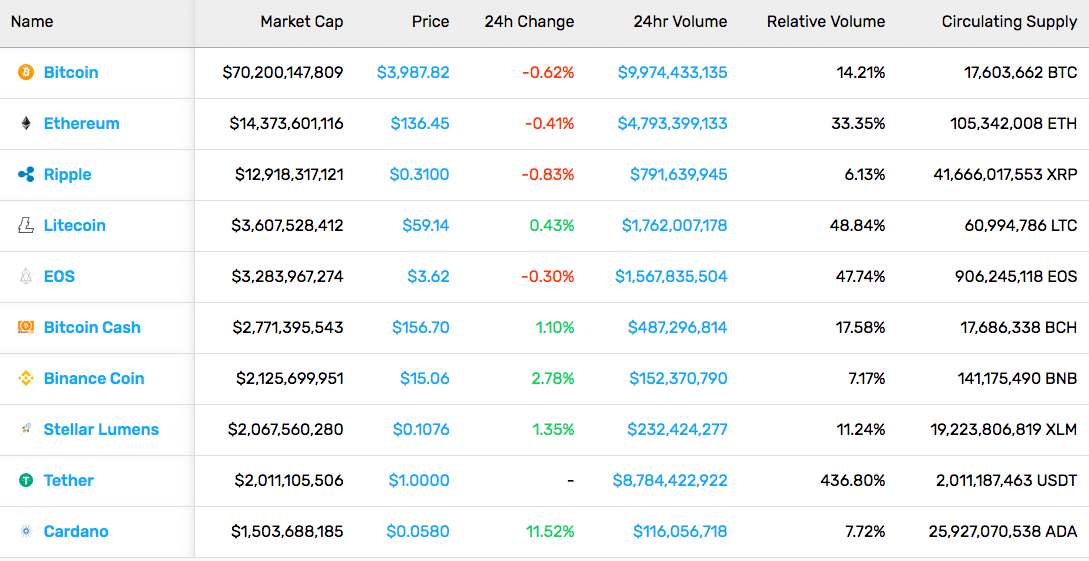Sort by Circulating Supply column header

pos(1009,22)
